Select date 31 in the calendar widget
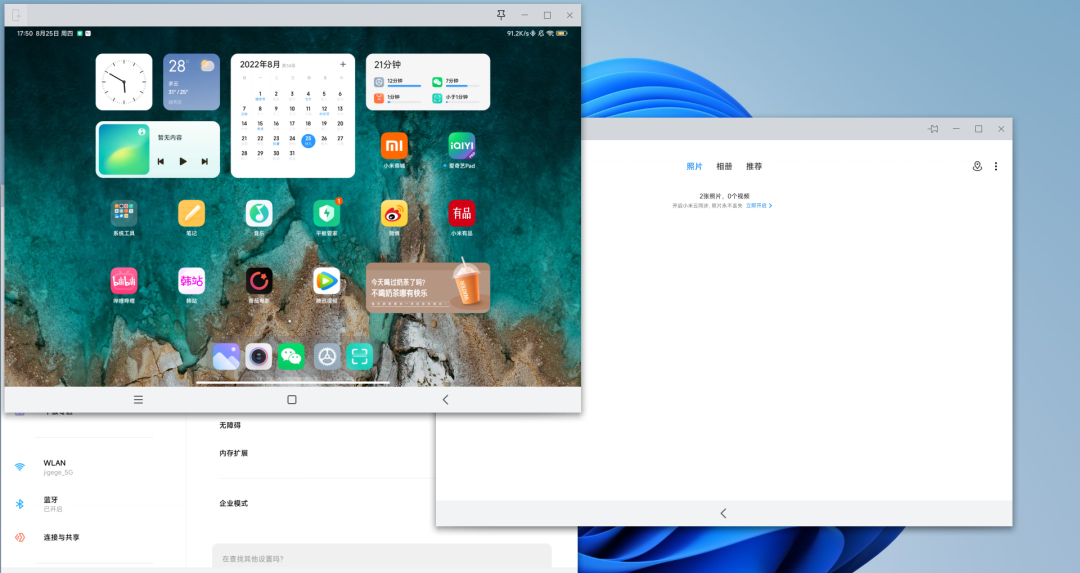This screenshot has width=1080, height=573. point(292,154)
